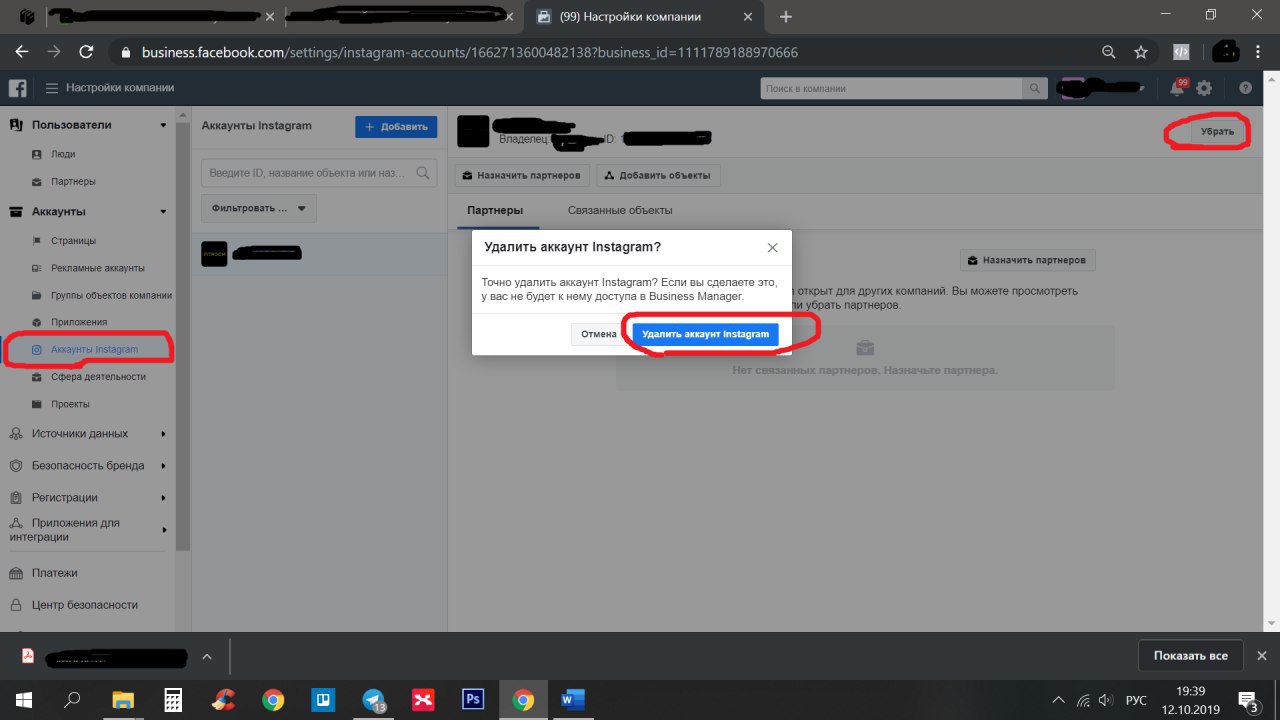
Task: Open Windows taskbar search
Action: (73, 698)
